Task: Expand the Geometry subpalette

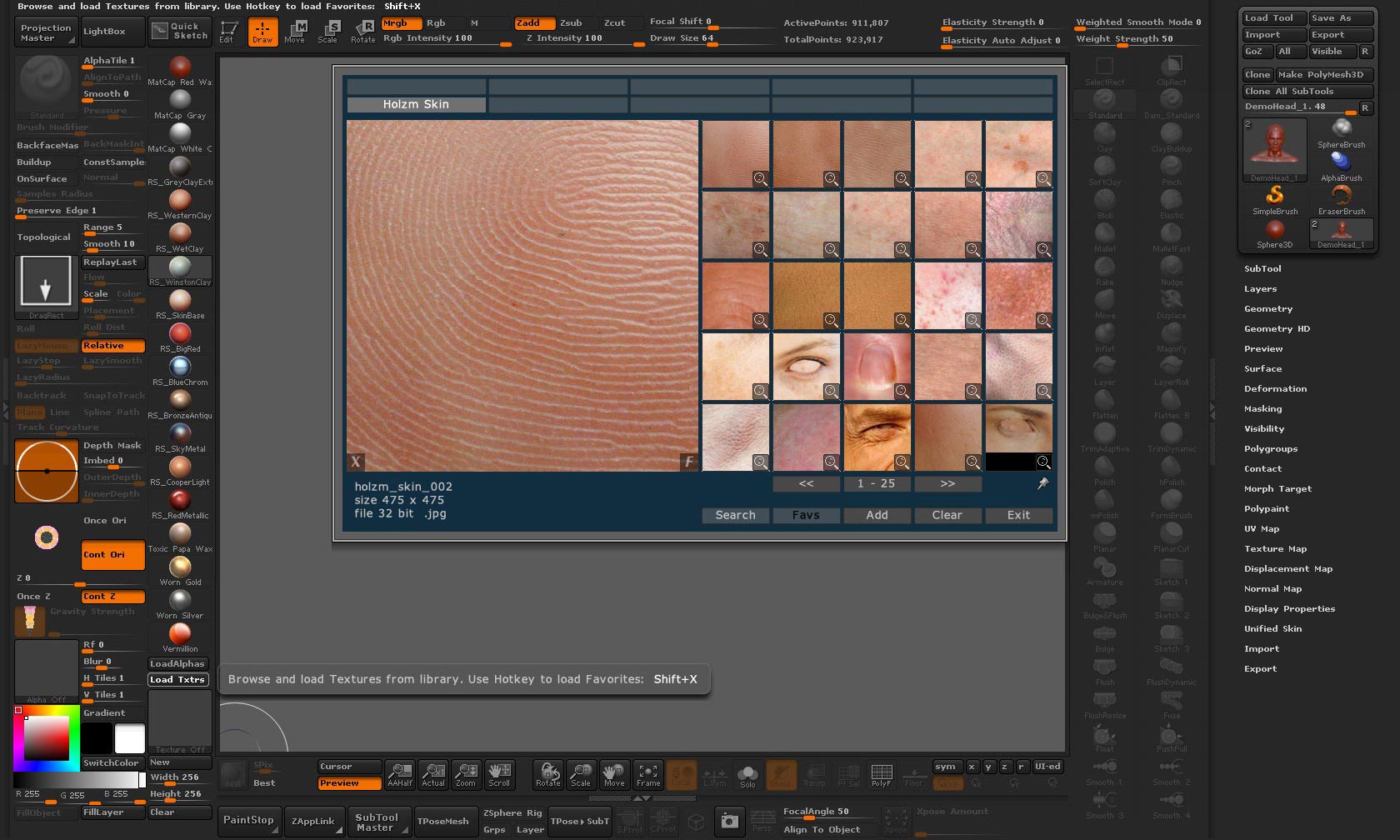Action: click(x=1267, y=309)
